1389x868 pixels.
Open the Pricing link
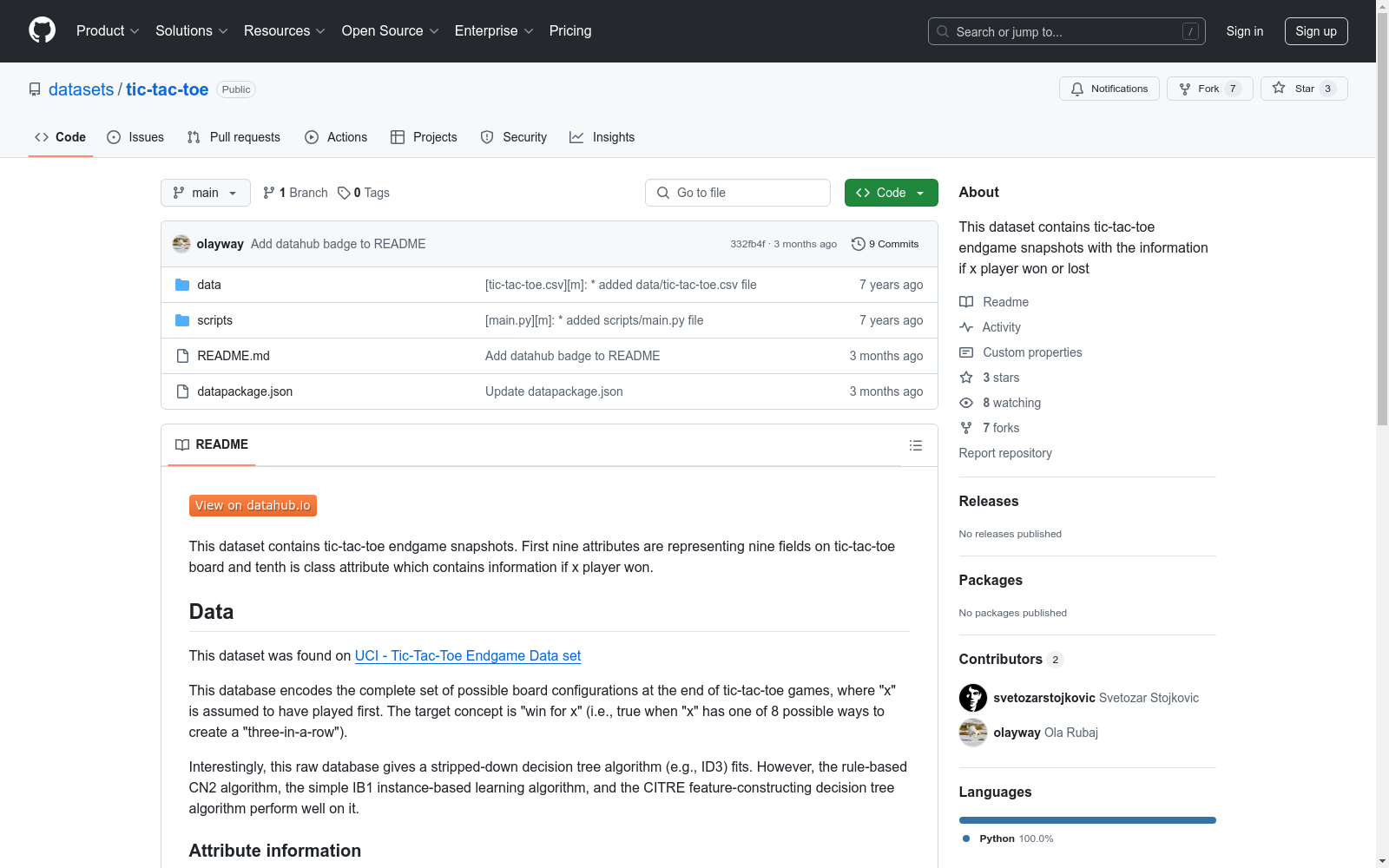(570, 31)
